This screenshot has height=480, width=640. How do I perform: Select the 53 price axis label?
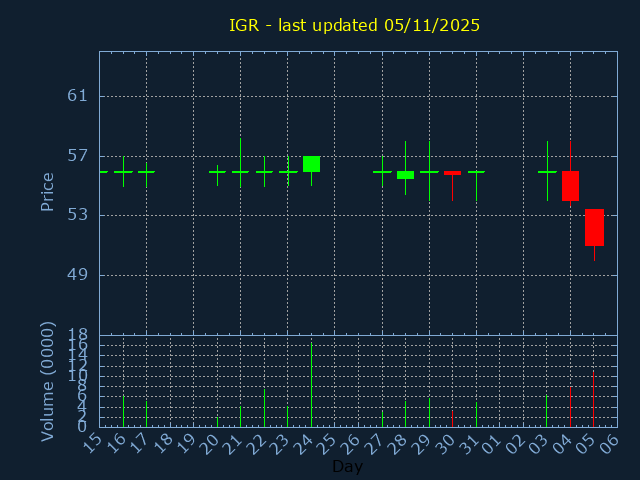(x=78, y=215)
